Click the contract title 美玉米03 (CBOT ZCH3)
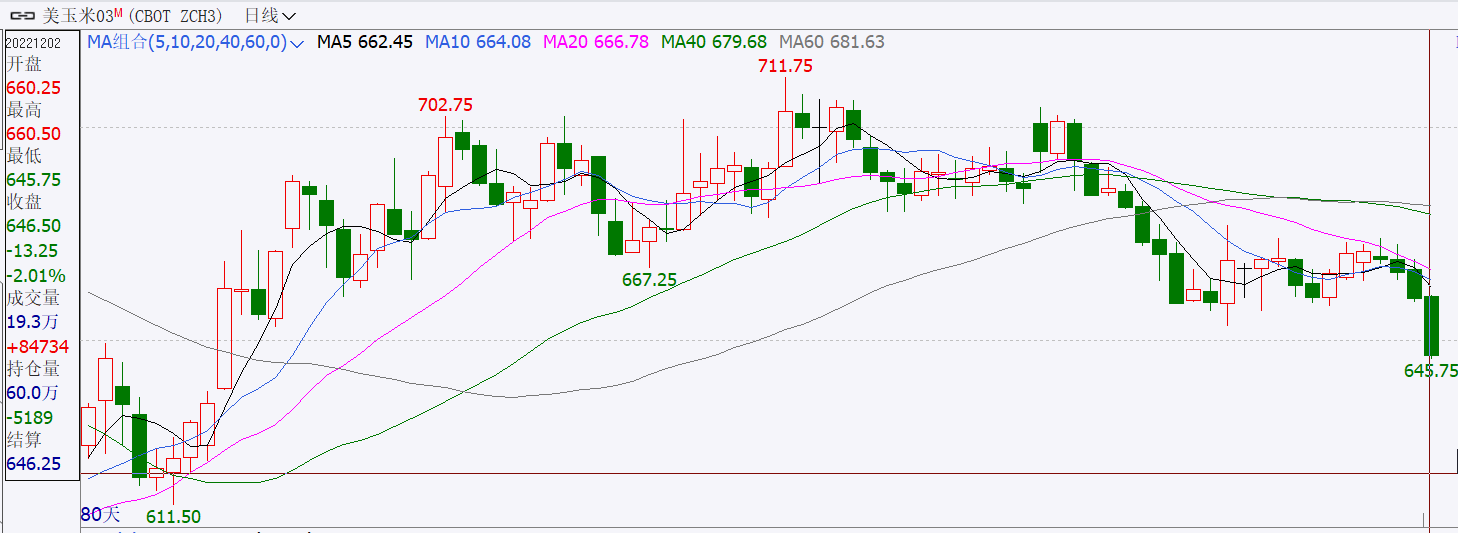 tap(133, 16)
